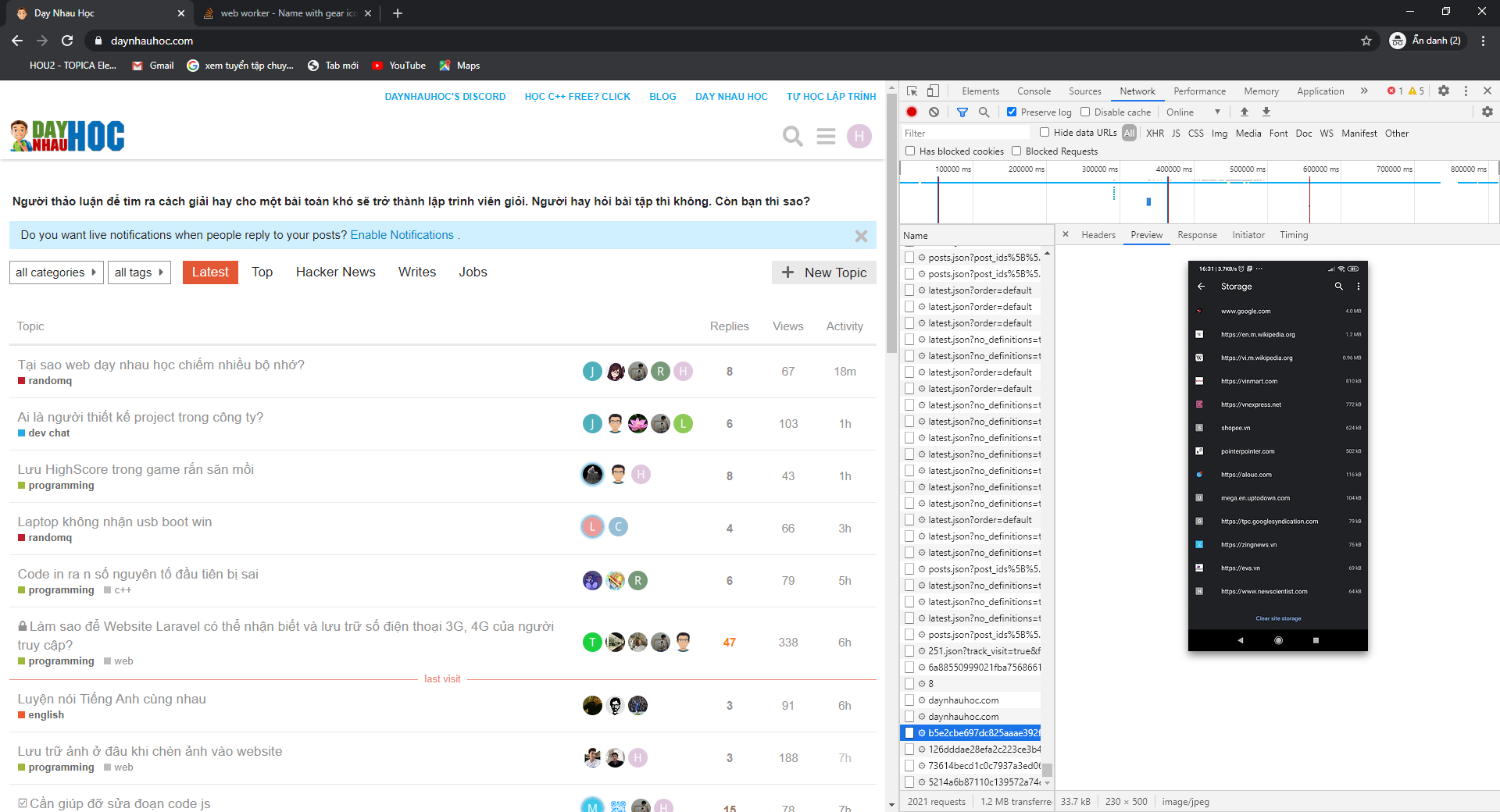This screenshot has width=1500, height=812.
Task: Switch to the Sources tab
Action: (x=1084, y=91)
